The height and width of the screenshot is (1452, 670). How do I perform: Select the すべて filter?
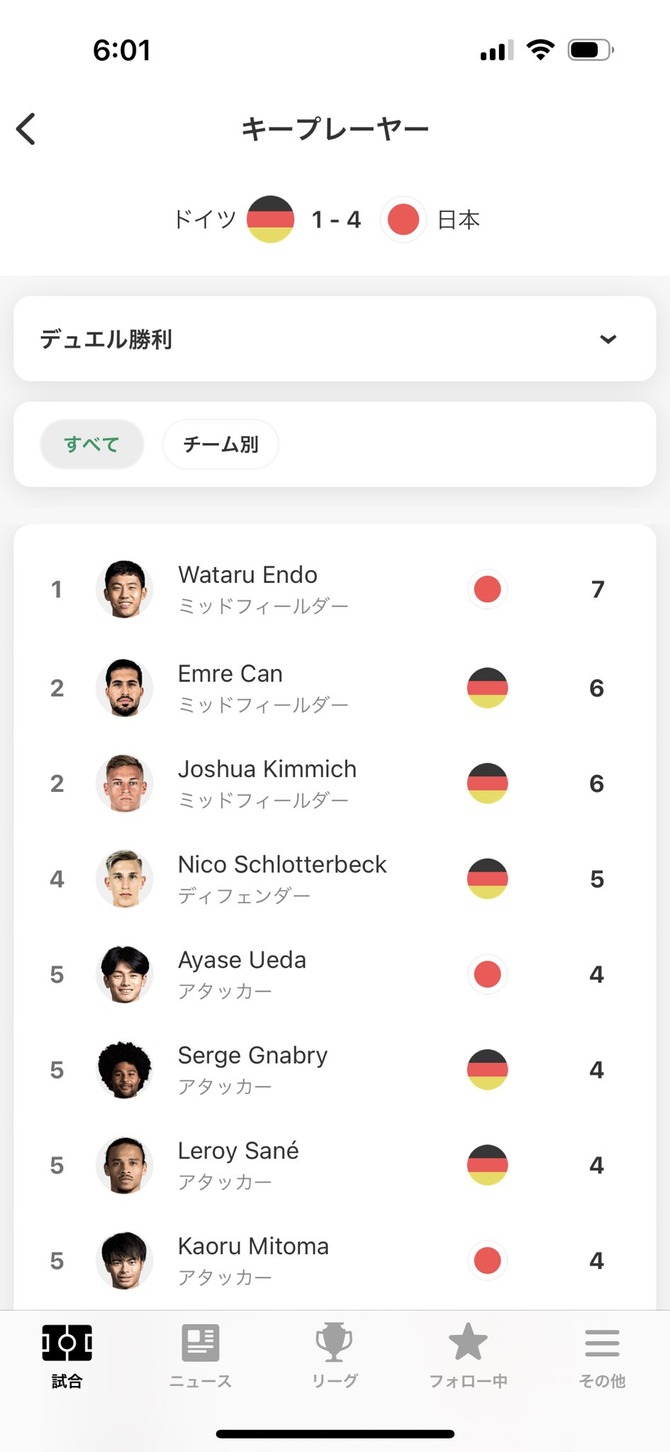92,445
